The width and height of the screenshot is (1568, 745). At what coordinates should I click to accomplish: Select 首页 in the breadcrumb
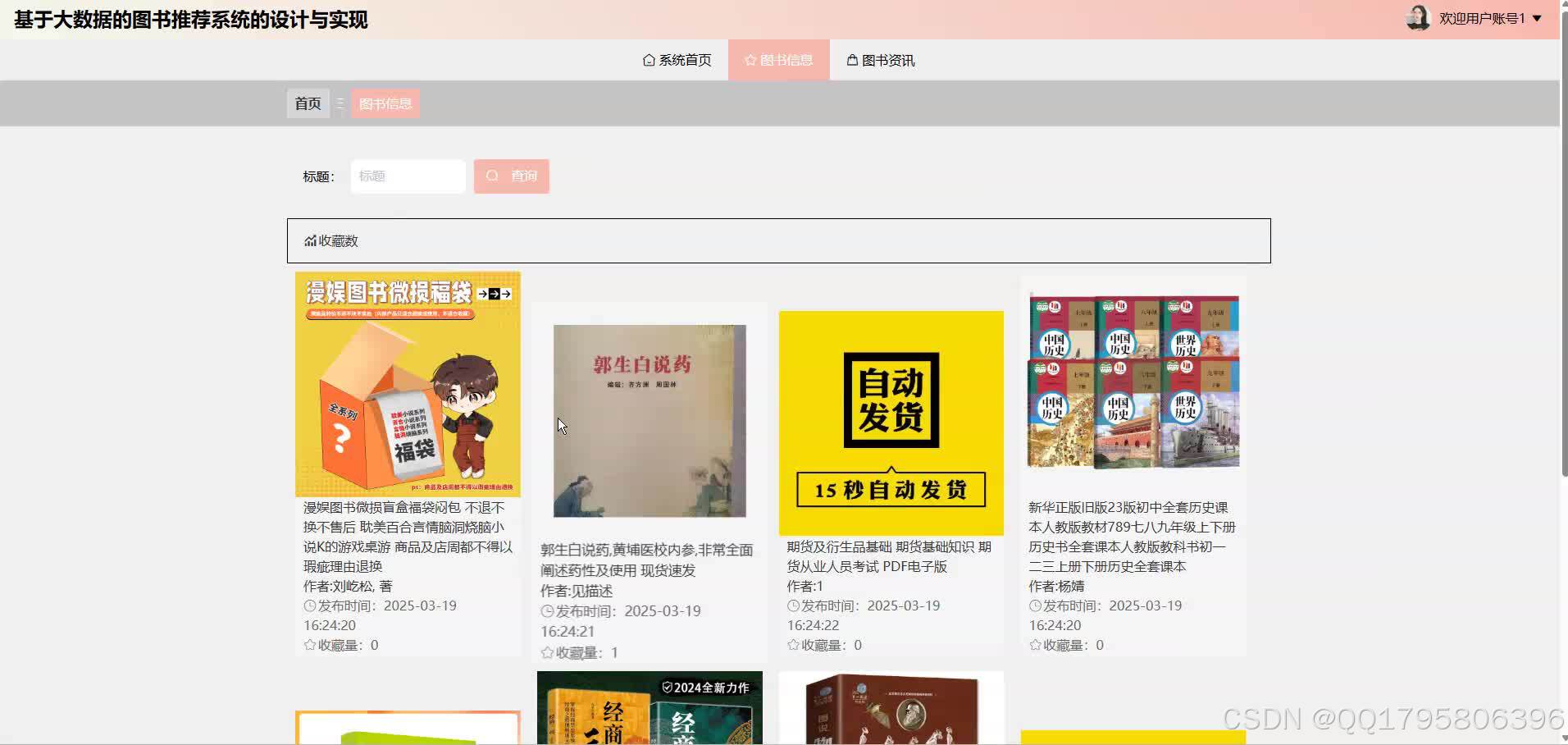click(308, 103)
